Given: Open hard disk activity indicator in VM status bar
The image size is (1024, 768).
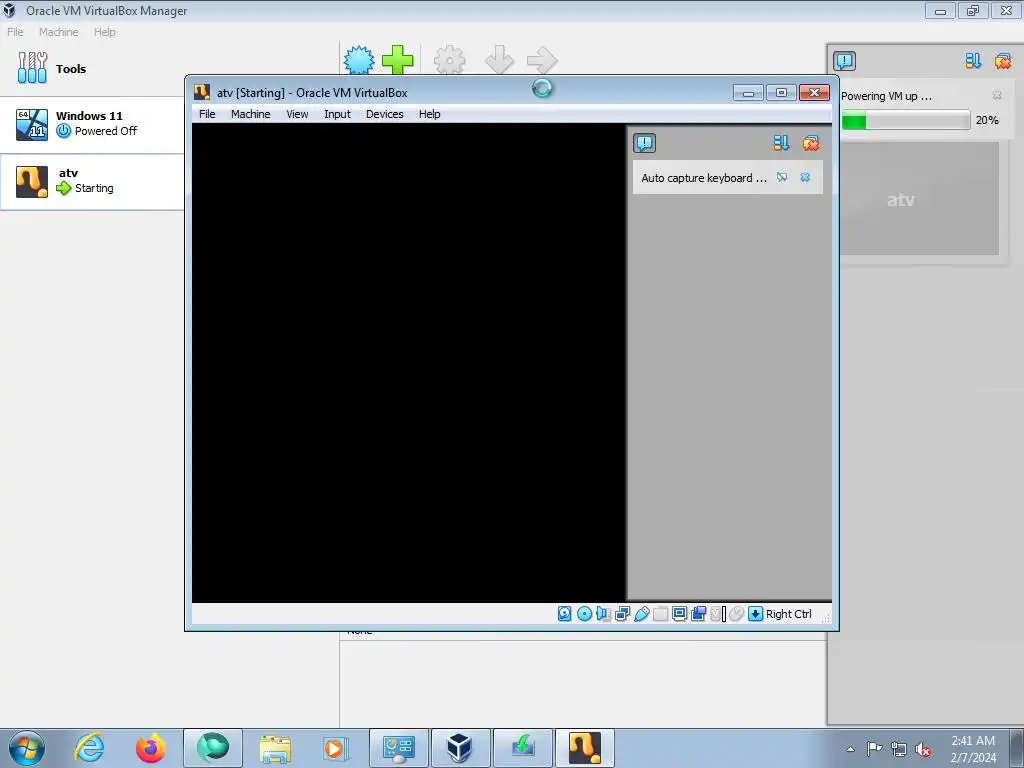Looking at the screenshot, I should (x=565, y=614).
